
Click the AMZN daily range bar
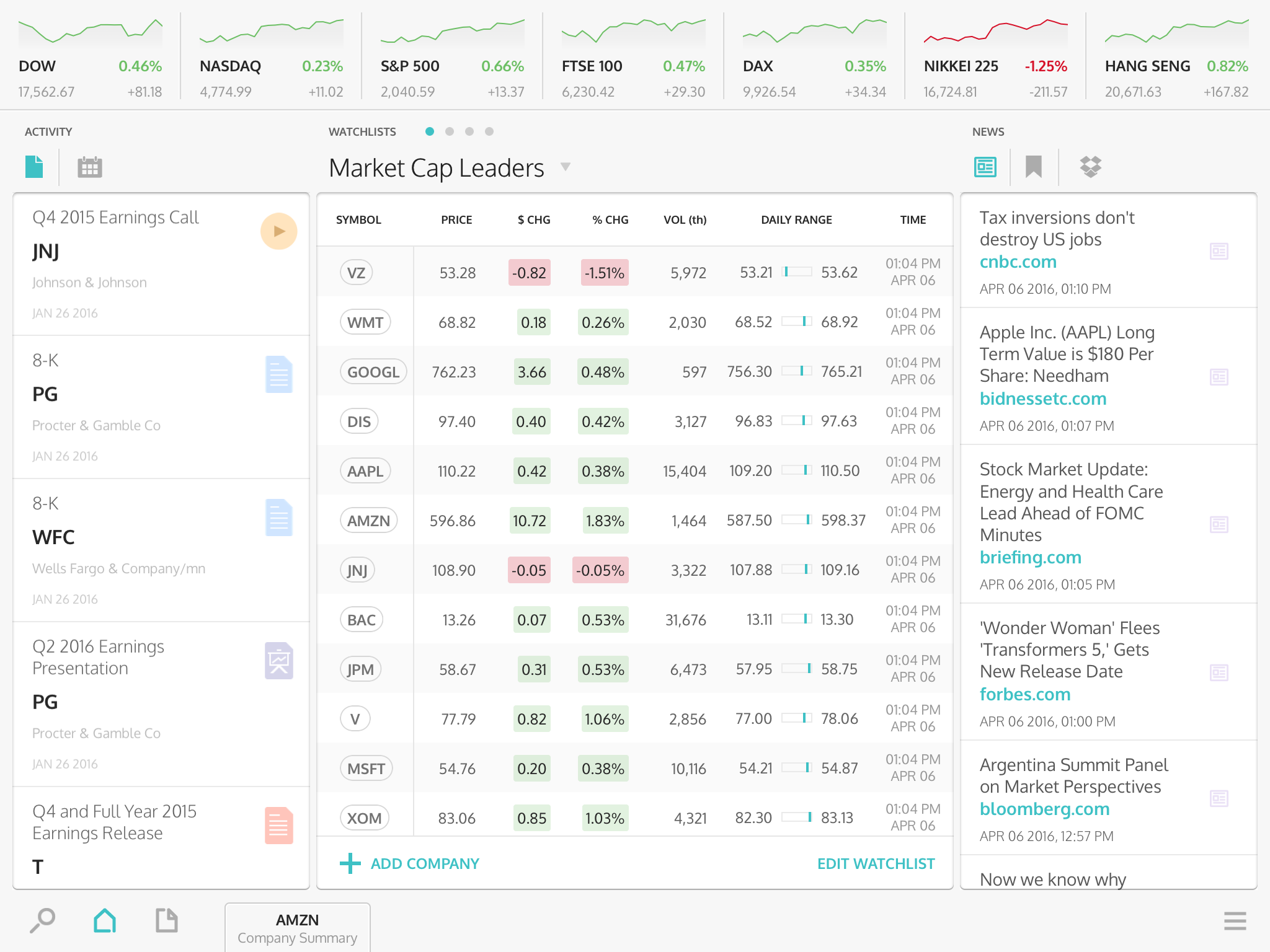tap(797, 519)
